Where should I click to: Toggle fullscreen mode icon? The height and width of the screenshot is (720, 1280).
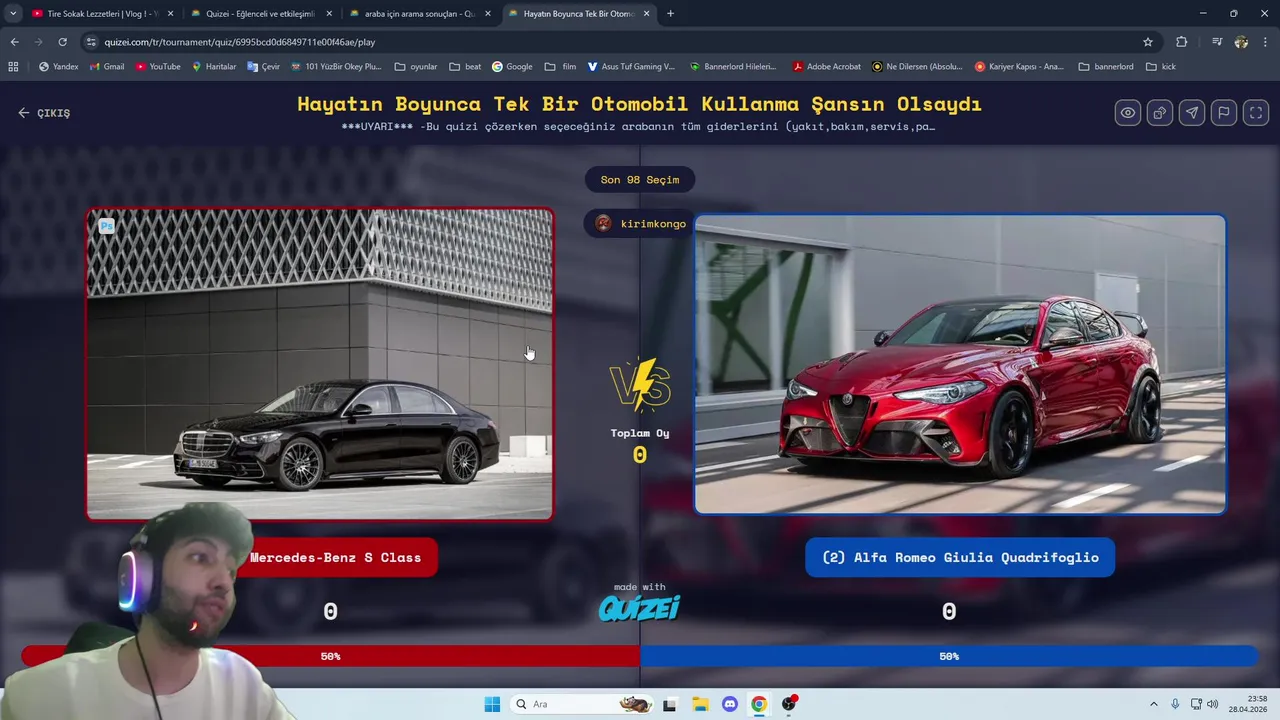point(1256,113)
